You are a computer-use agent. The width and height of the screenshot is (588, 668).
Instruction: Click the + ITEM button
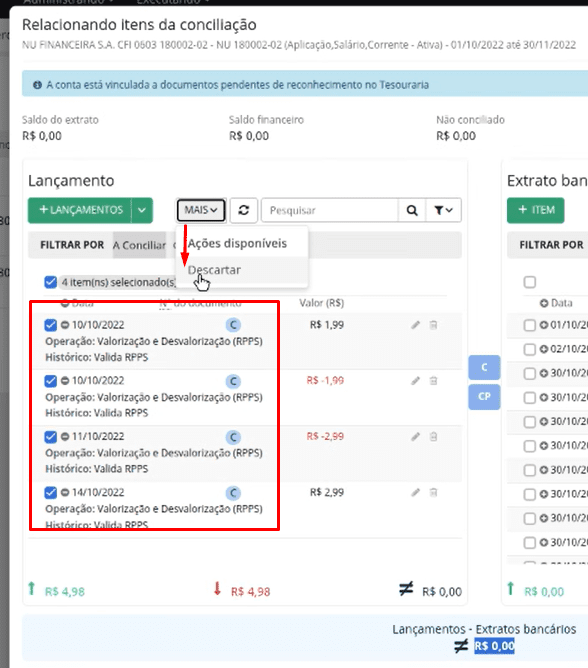click(x=536, y=210)
